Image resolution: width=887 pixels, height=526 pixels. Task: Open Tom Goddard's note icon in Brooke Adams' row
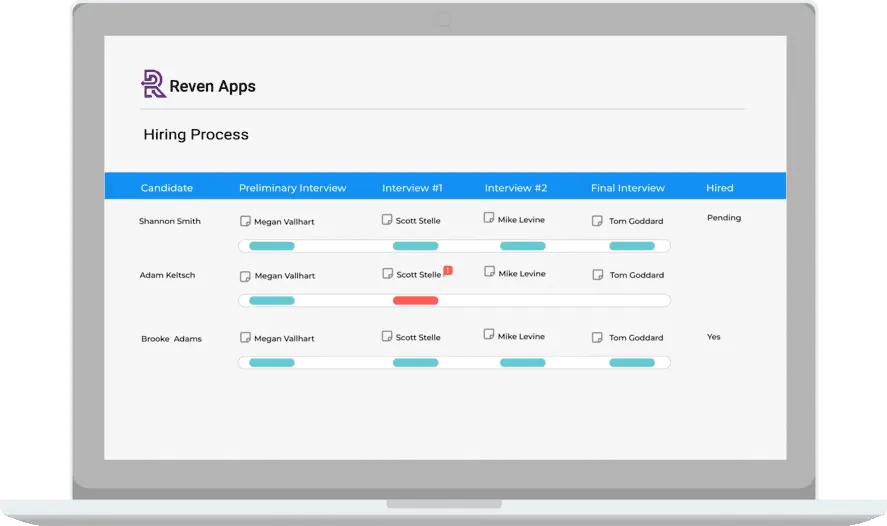click(x=597, y=338)
